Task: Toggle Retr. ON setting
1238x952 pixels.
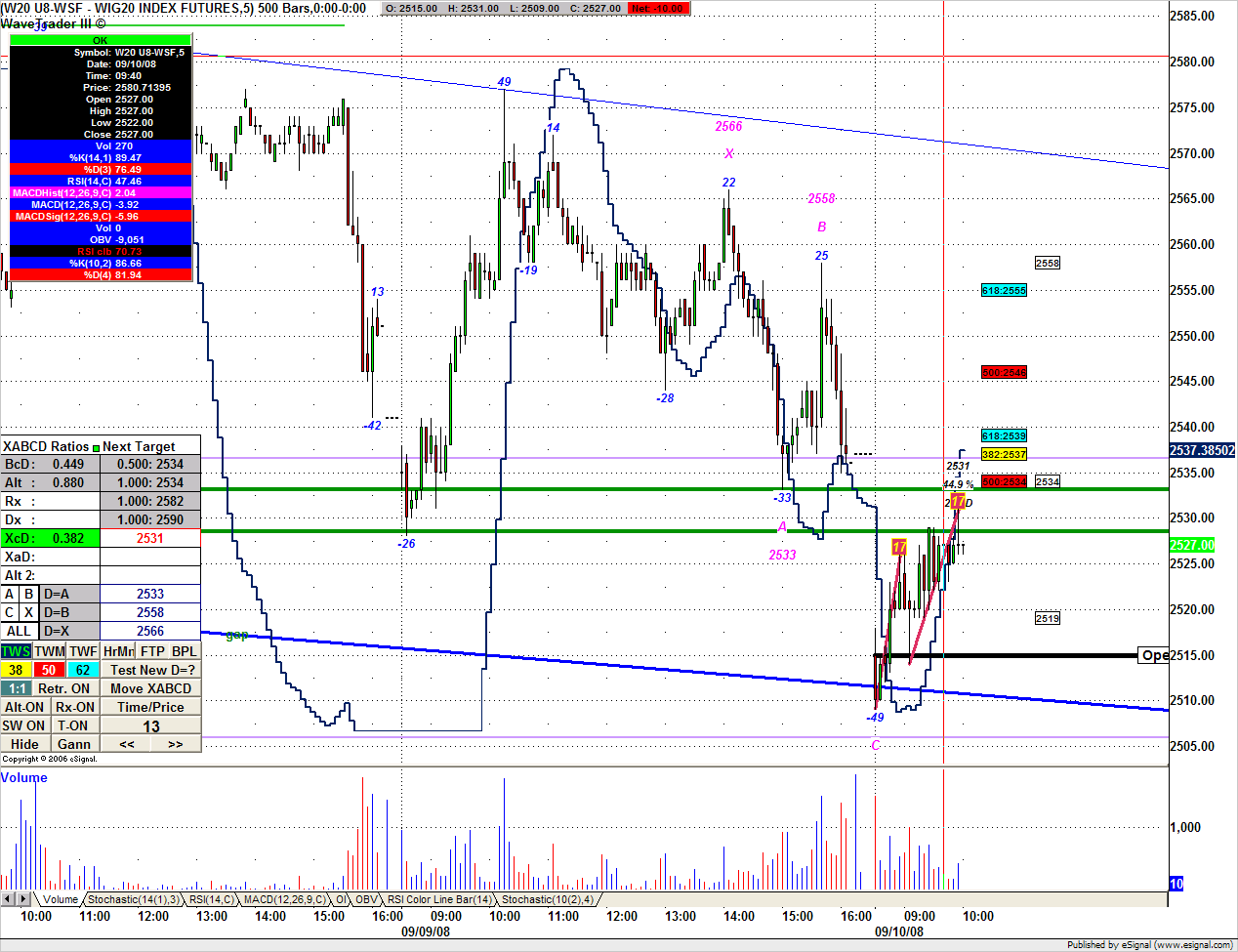Action: click(x=66, y=688)
